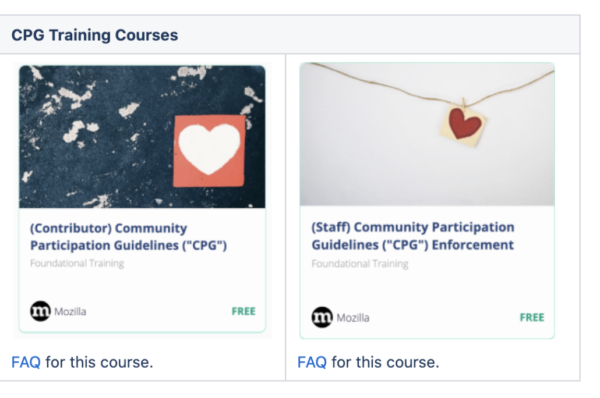Open "(Staff) Community Participation Guidelines Enforcement" title

coord(413,236)
